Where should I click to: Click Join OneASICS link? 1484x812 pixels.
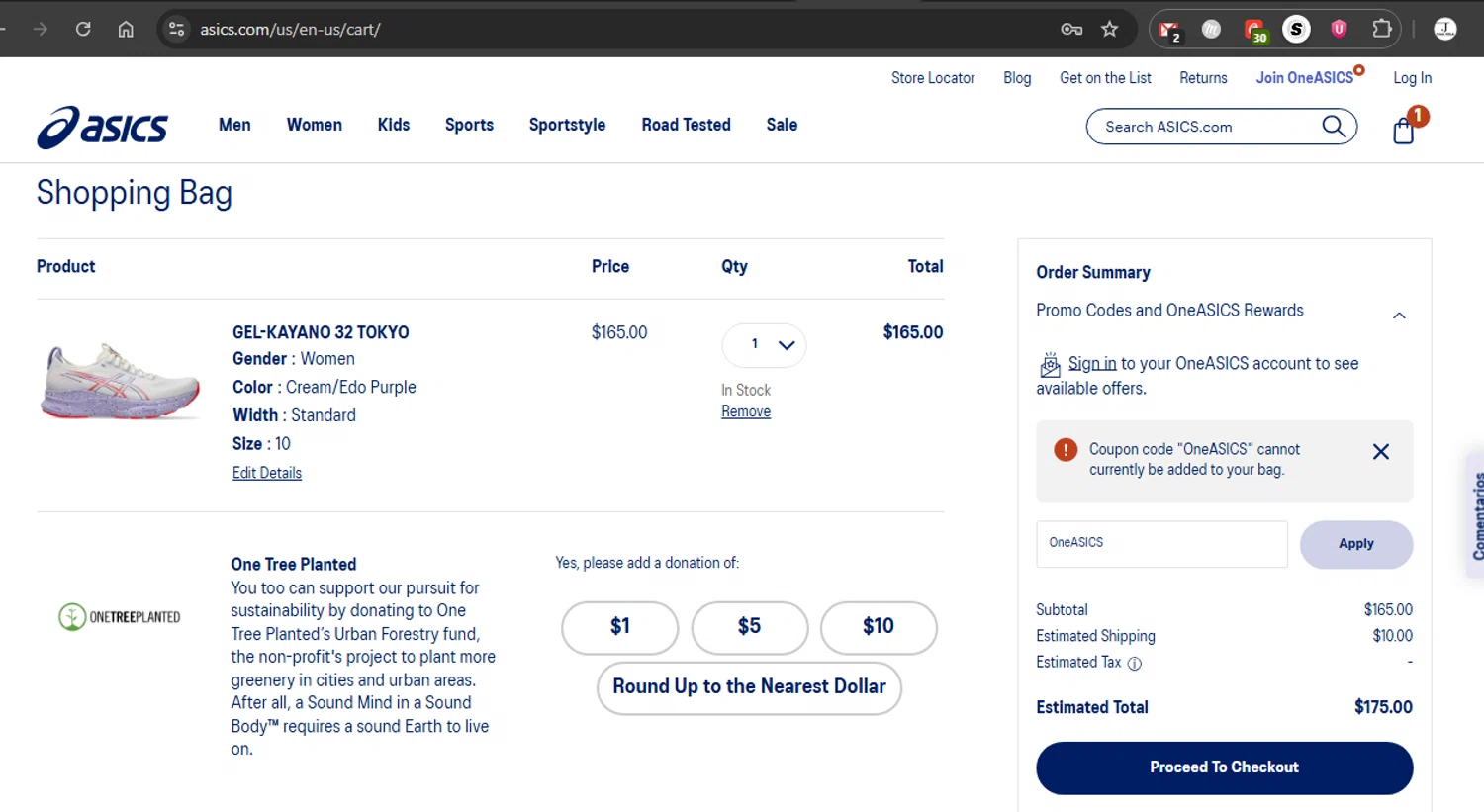coord(1305,78)
